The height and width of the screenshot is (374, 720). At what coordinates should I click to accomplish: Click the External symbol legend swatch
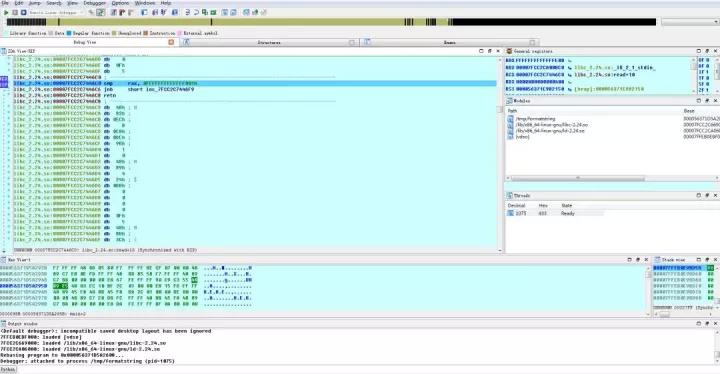180,33
